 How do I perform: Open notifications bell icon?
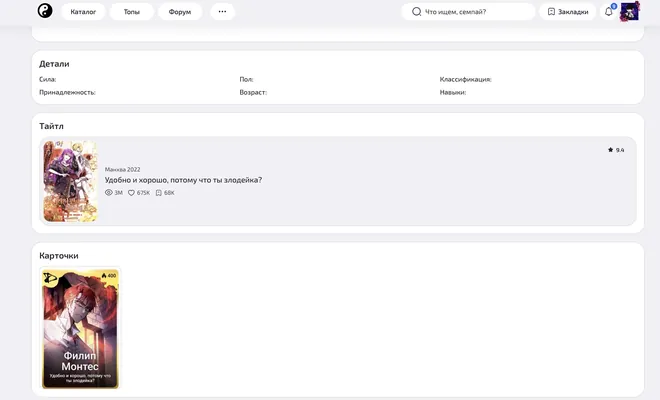pyautogui.click(x=609, y=12)
